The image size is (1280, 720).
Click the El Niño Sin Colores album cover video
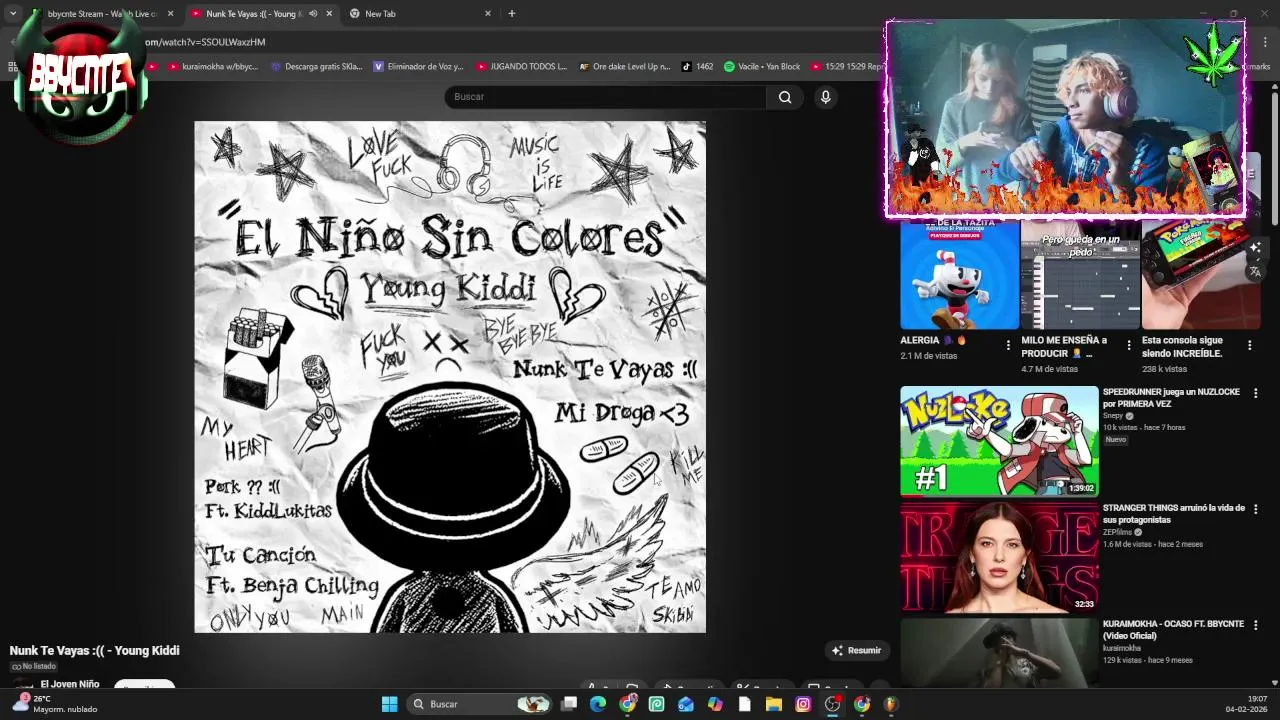pyautogui.click(x=450, y=377)
